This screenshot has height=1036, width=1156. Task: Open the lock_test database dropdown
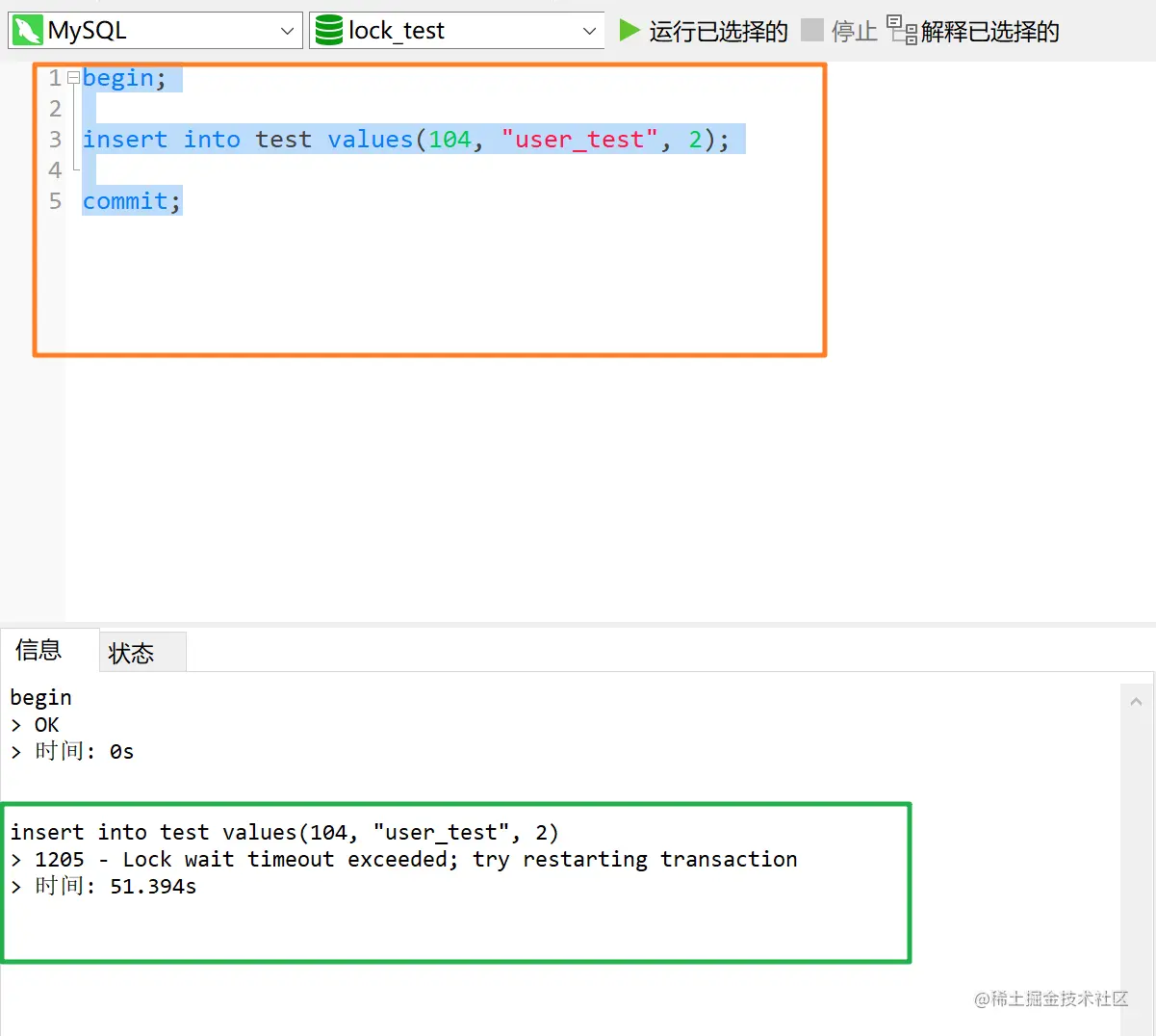click(x=457, y=31)
